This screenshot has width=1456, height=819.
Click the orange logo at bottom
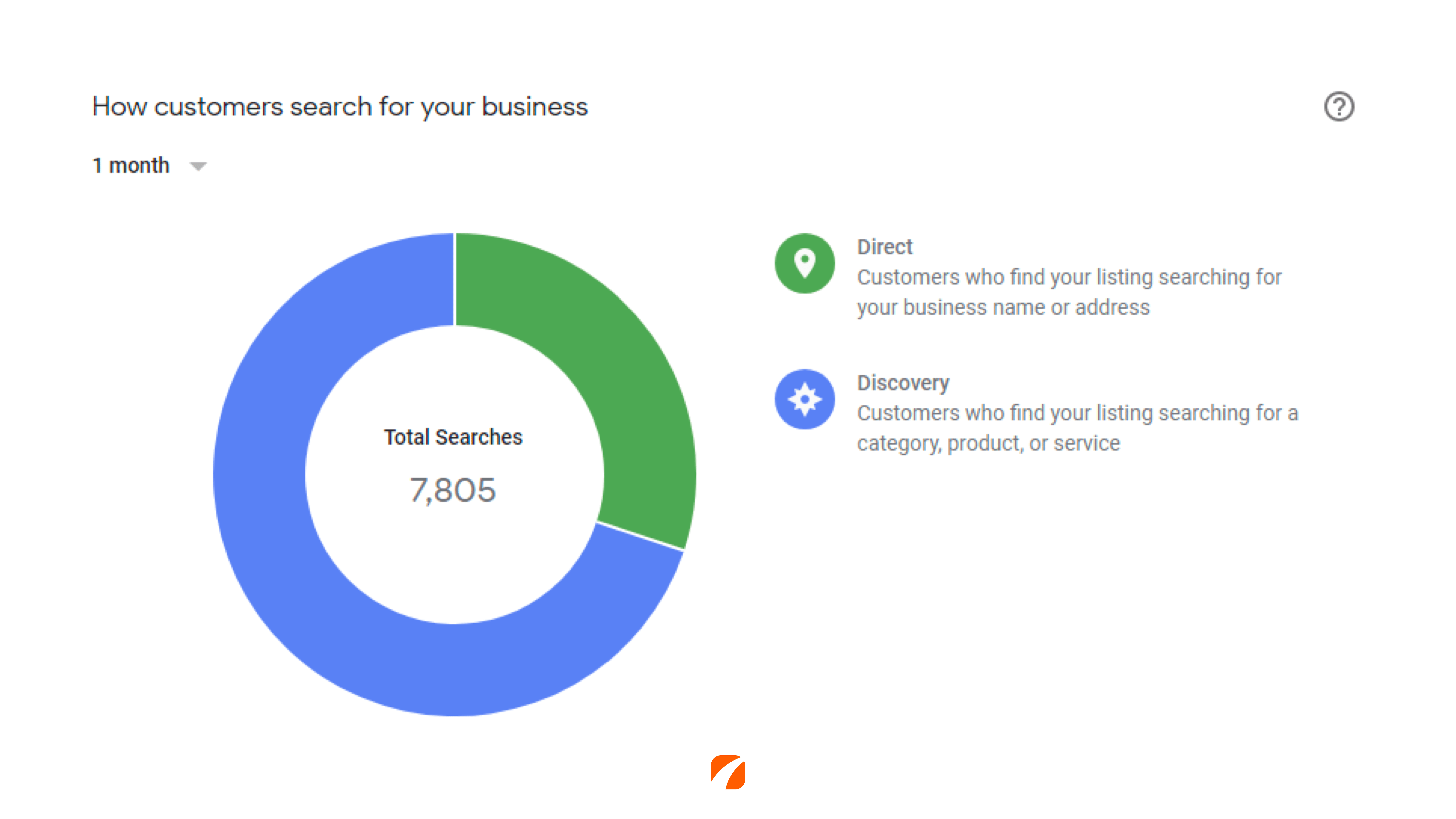coord(728,772)
